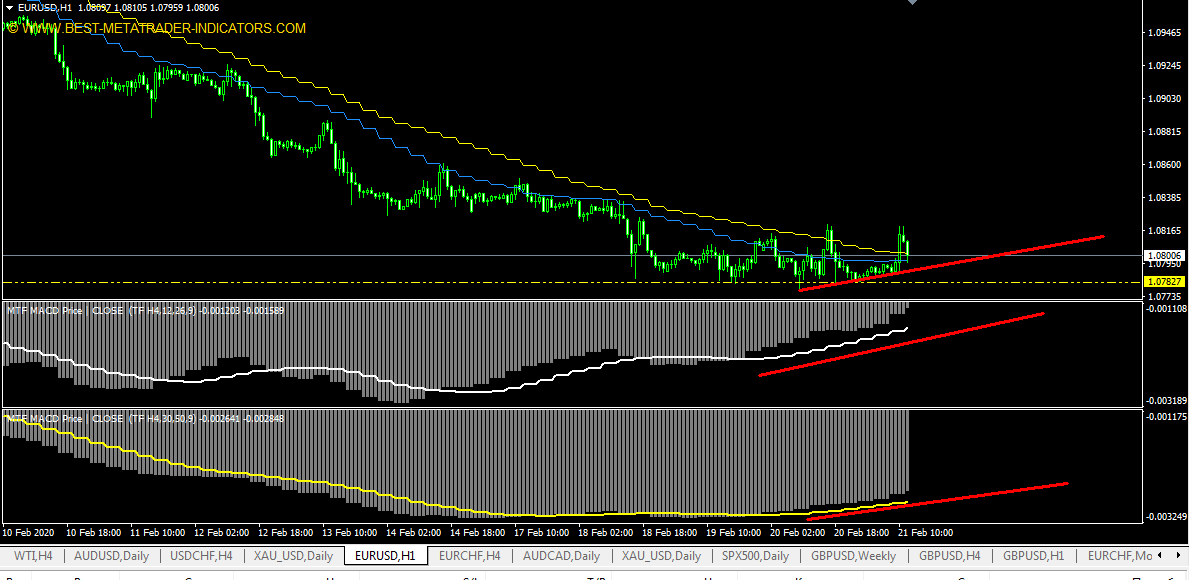Click the yellow 1.07827 price level label
The width and height of the screenshot is (1189, 580).
pos(1163,283)
